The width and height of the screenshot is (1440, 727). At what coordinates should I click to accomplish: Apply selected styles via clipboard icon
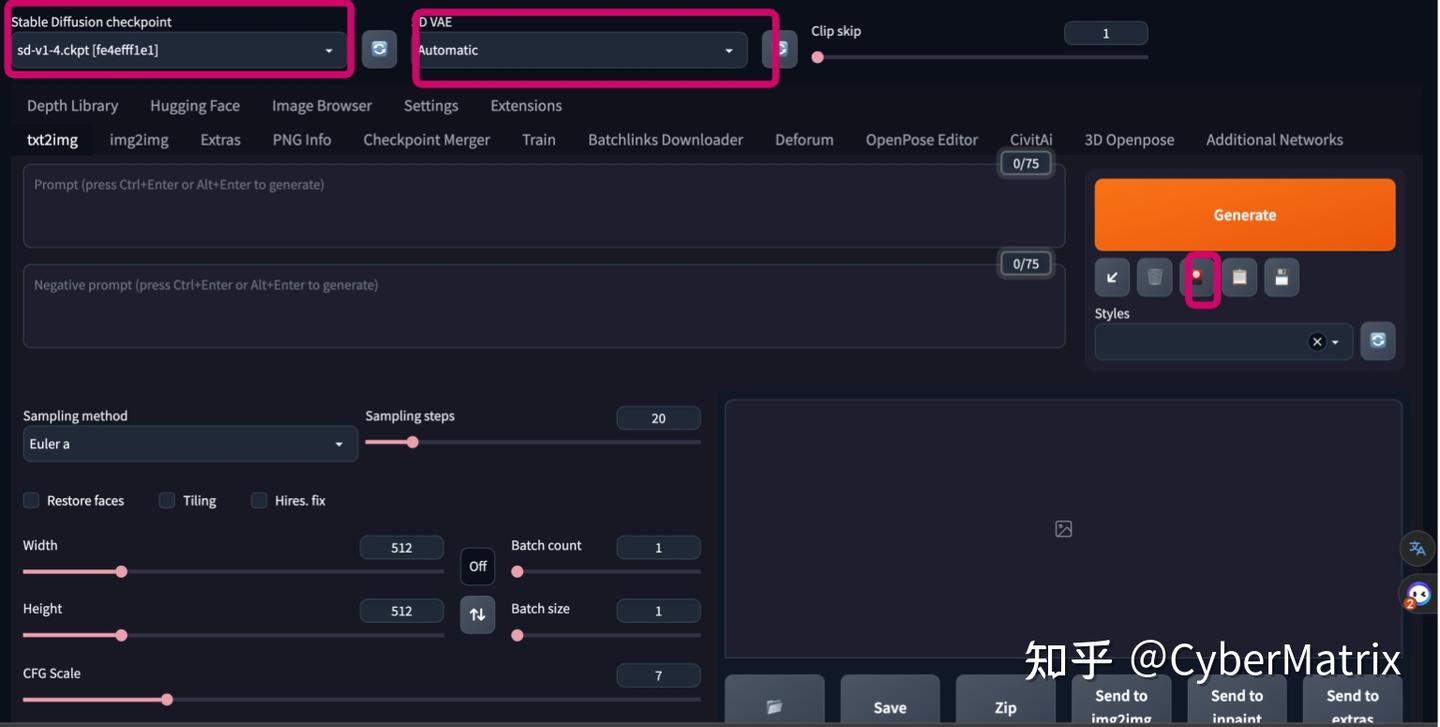point(1239,277)
